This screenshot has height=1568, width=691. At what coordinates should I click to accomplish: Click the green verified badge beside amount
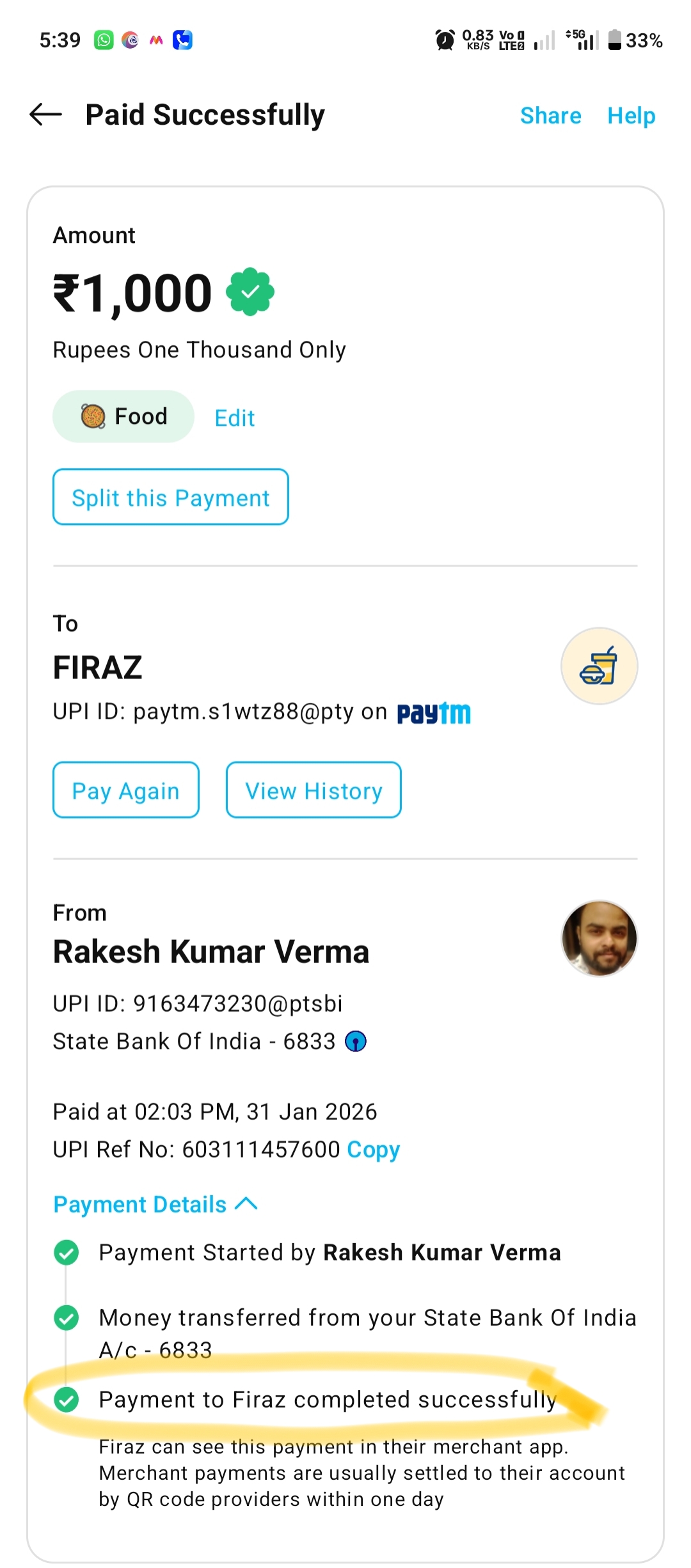[250, 292]
